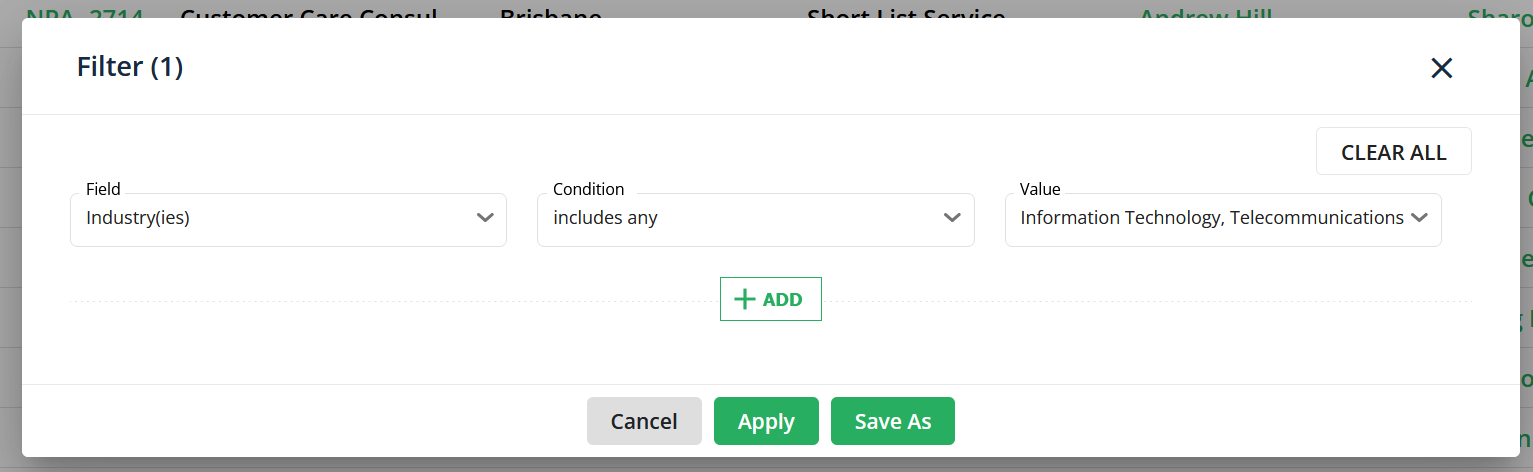The width and height of the screenshot is (1533, 472).
Task: Click the Field label above the dropdown
Action: pos(103,189)
